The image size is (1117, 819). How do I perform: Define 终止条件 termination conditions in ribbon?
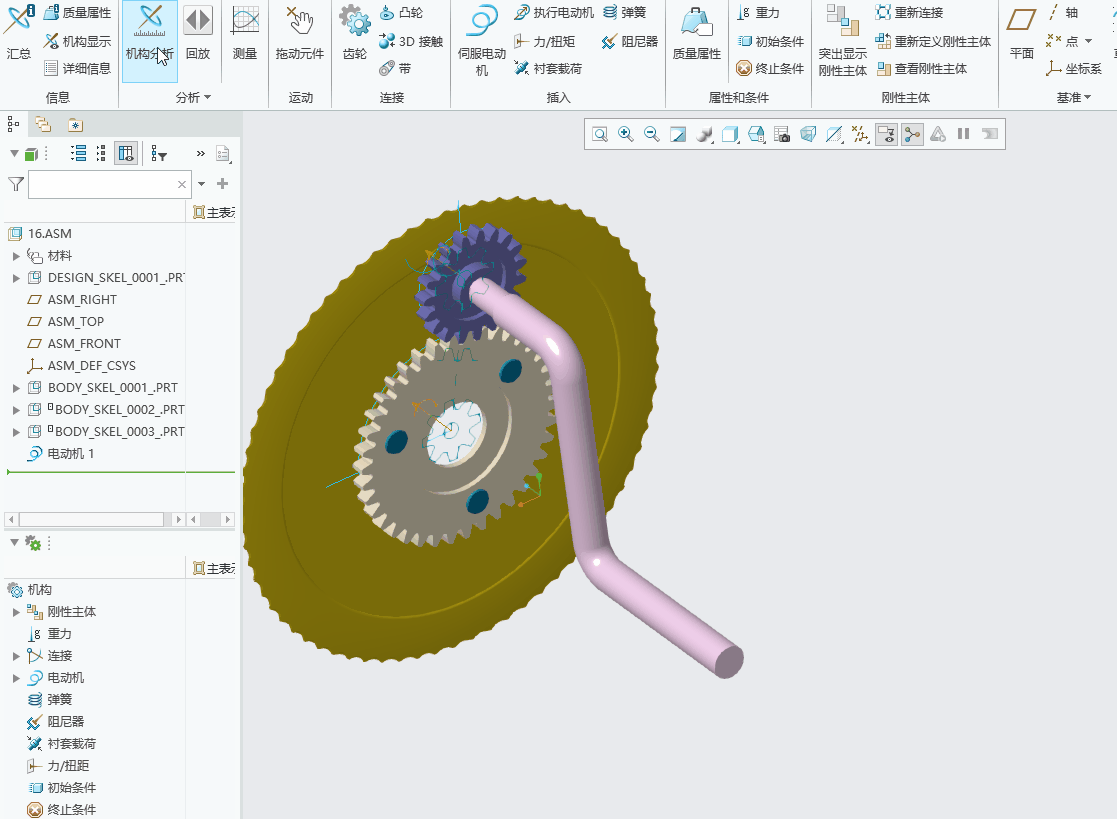tap(770, 68)
